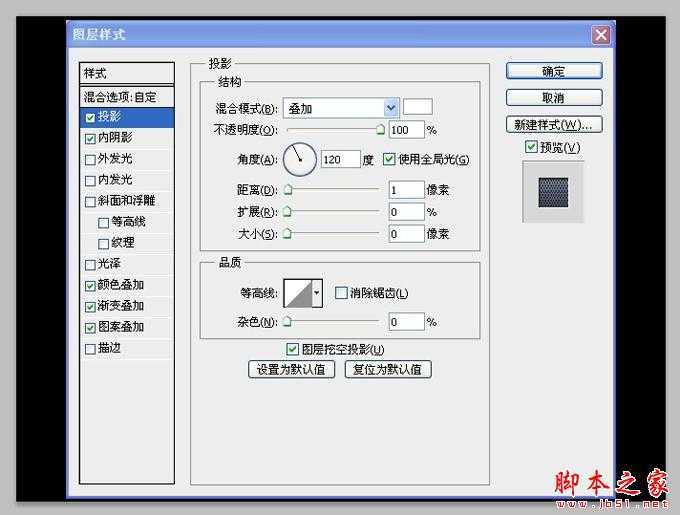Select the 样式 header in the list

coord(127,73)
